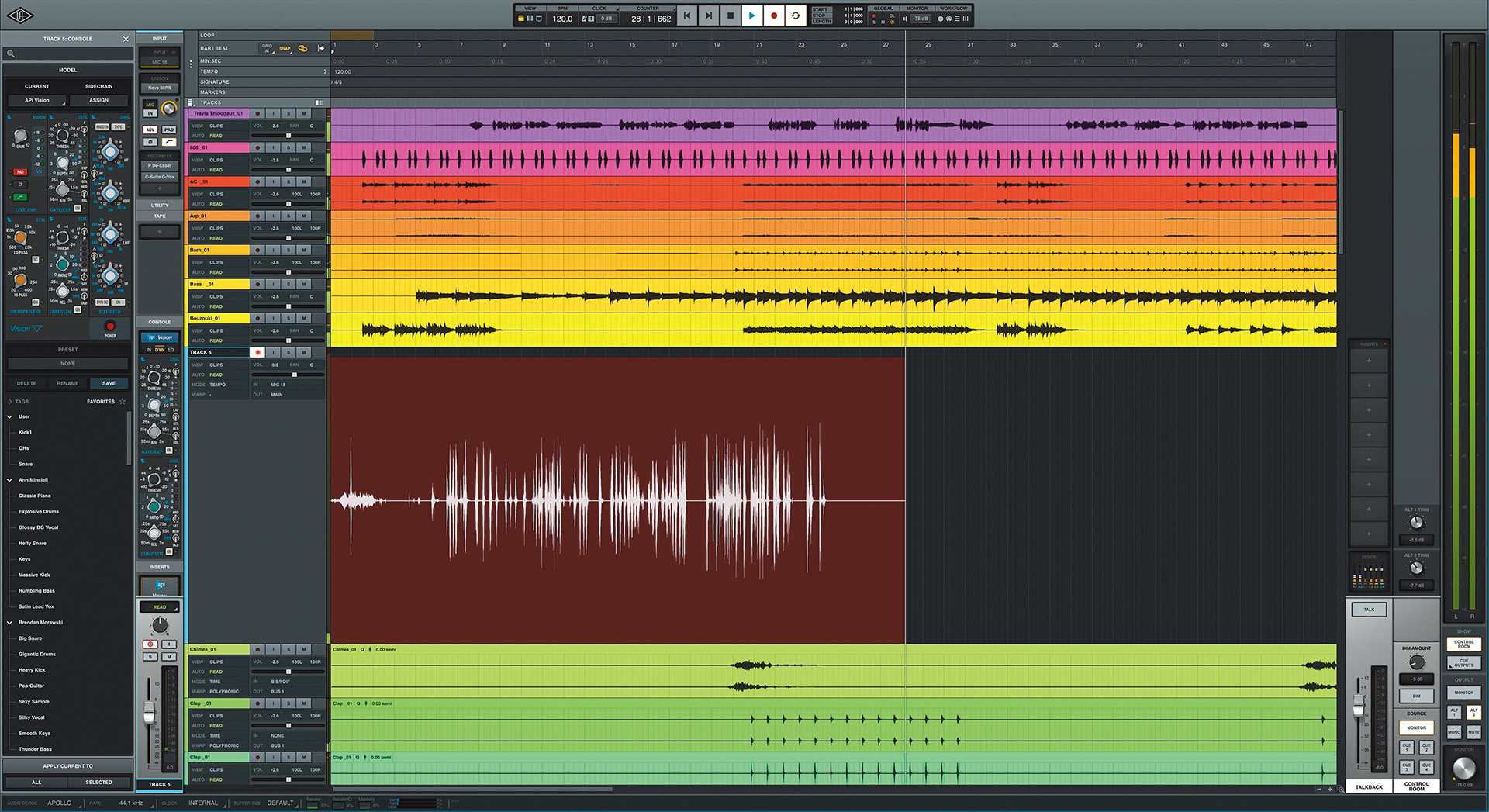
Task: Open the Snap mode dropdown
Action: (285, 48)
